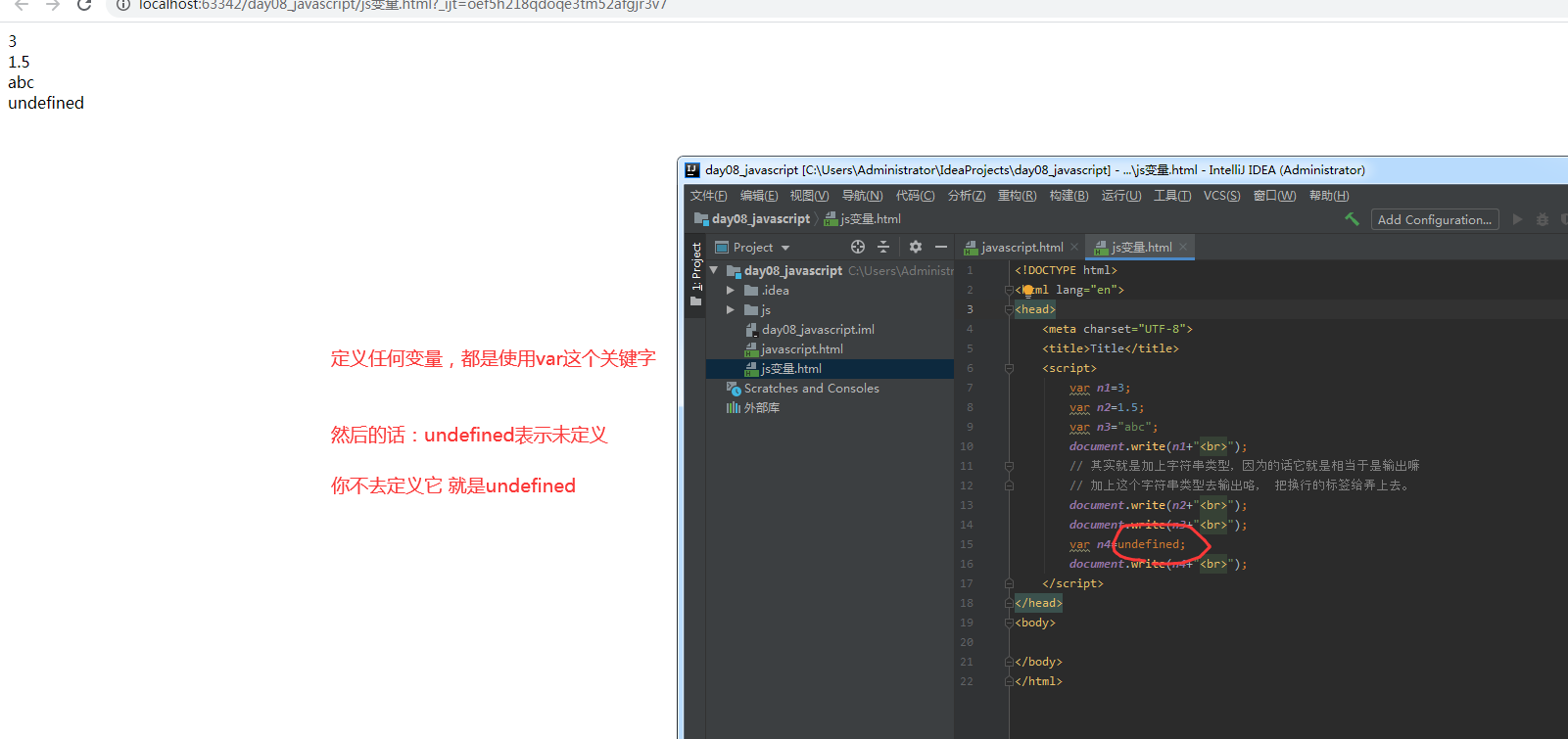Toggle the head tag fold marker
The width and height of the screenshot is (1568, 739).
click(1009, 309)
